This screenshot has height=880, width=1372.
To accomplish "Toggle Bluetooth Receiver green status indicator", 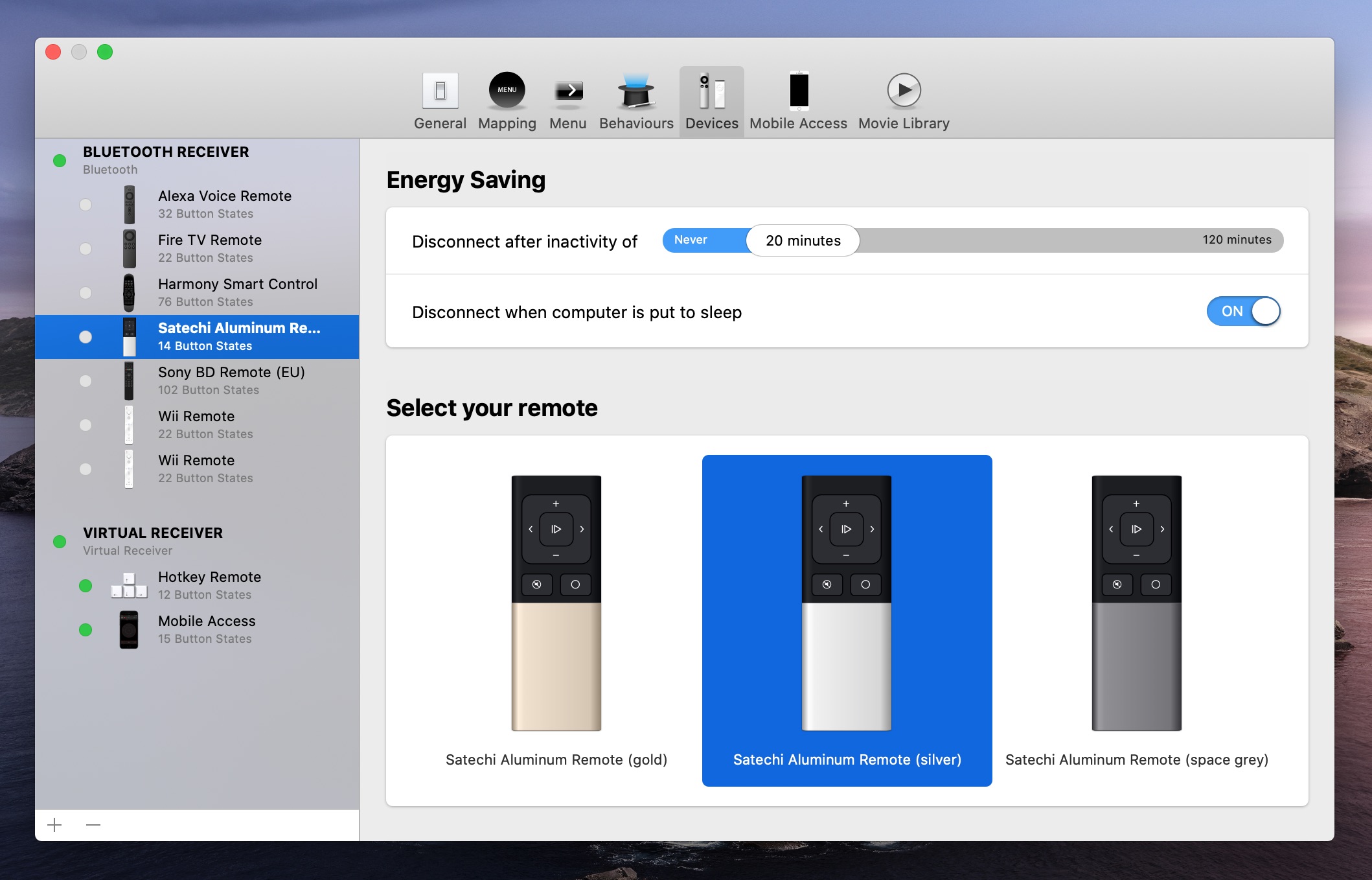I will tap(60, 161).
